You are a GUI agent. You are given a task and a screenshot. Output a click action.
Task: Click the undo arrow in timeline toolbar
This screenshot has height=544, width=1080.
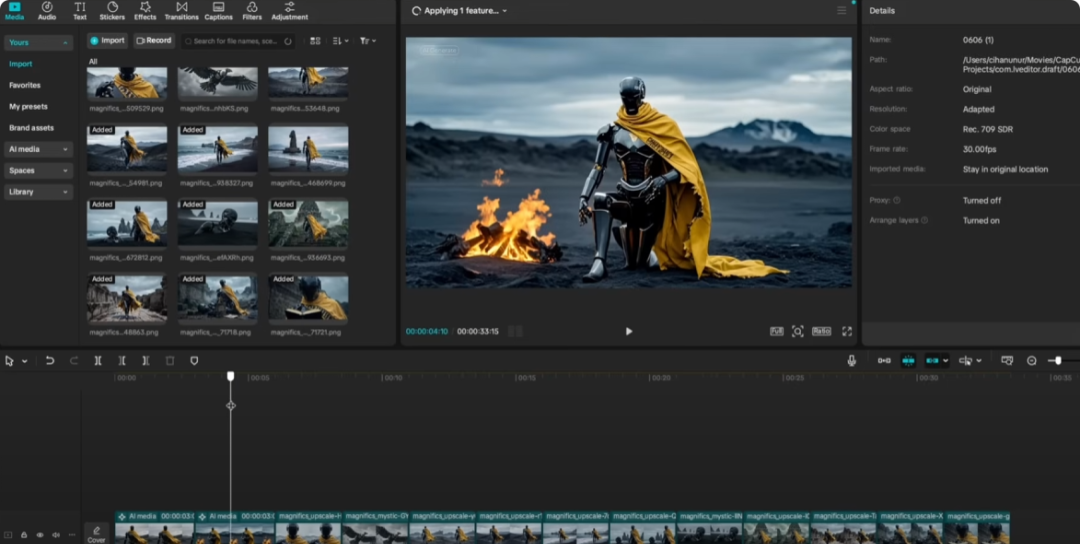click(50, 360)
